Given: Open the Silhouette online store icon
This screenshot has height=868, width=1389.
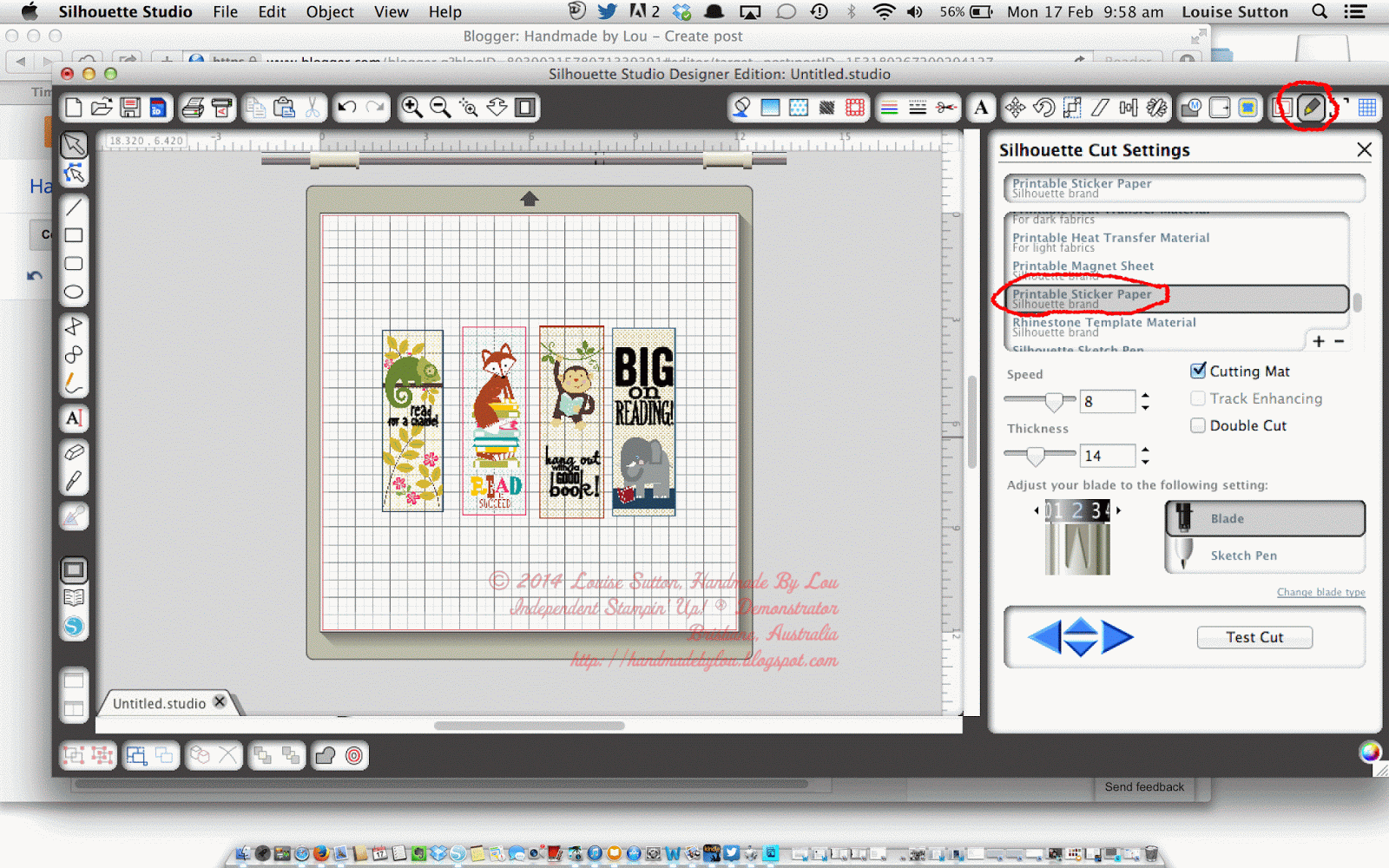Looking at the screenshot, I should (74, 626).
